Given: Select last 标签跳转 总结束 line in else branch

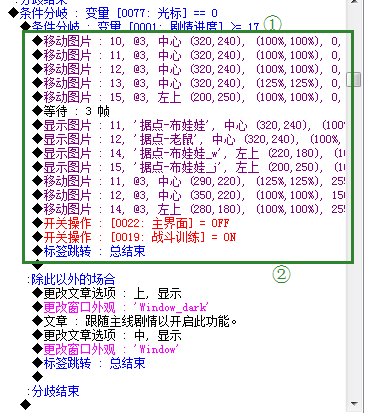Looking at the screenshot, I should [89, 363].
